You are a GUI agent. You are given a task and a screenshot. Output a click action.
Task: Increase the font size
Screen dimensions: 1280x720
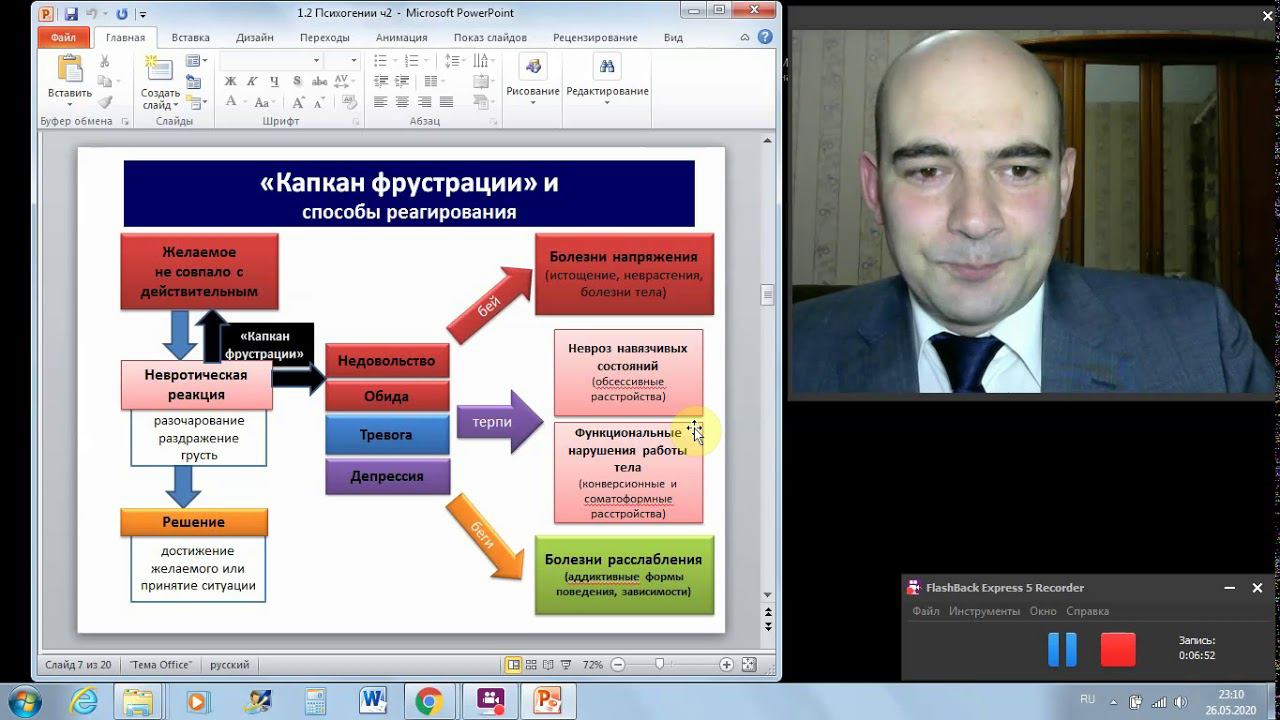click(298, 102)
